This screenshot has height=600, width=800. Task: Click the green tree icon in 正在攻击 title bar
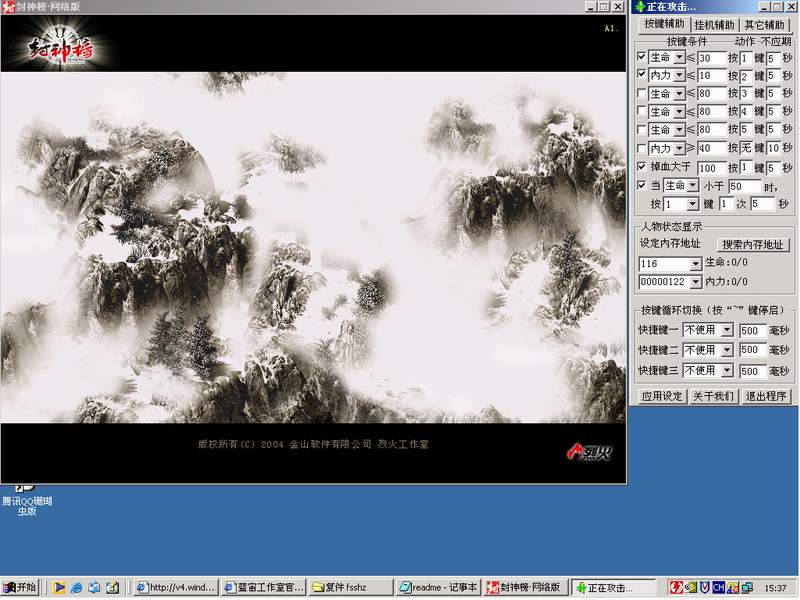pos(640,7)
